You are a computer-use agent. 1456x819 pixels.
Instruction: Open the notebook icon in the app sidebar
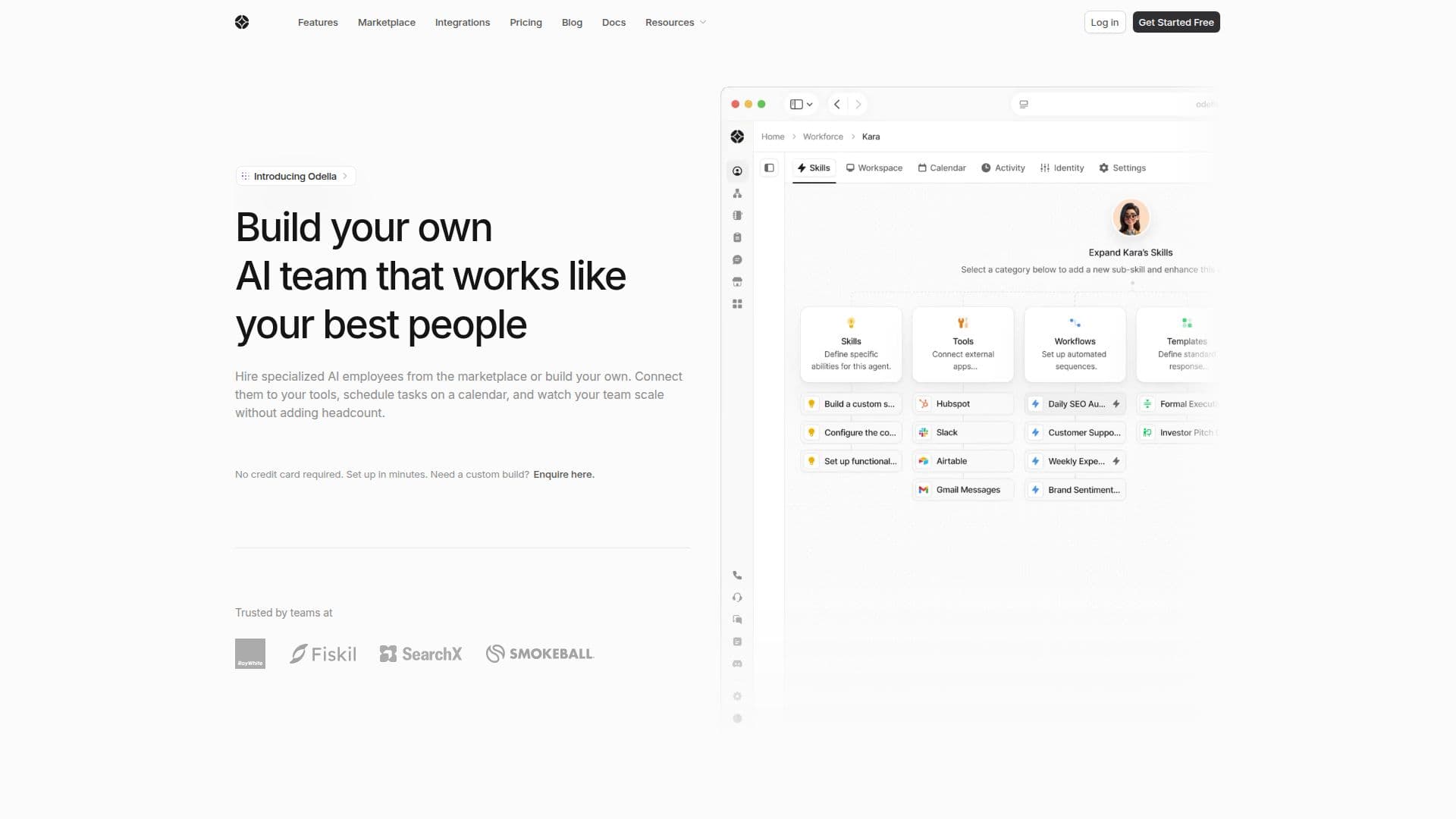coord(737,215)
